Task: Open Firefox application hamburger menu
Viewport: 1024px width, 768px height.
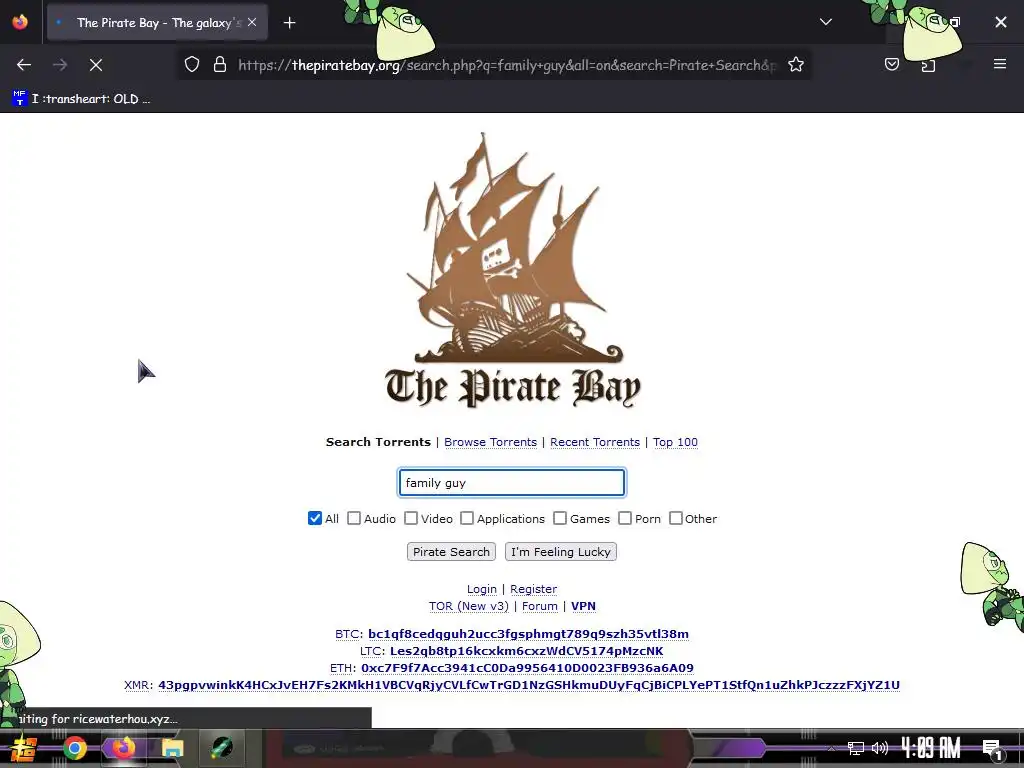Action: pos(1000,64)
